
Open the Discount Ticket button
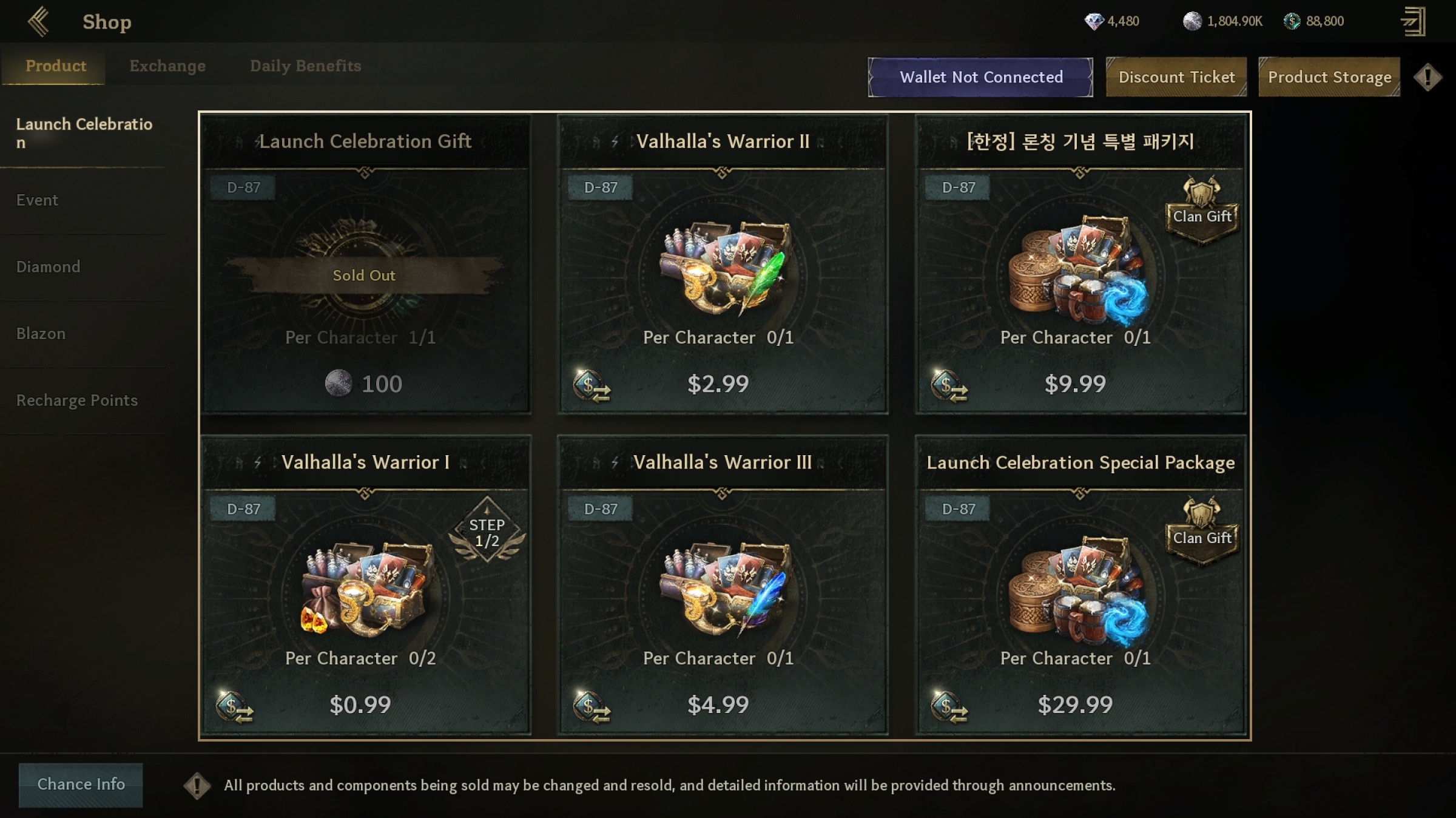pyautogui.click(x=1176, y=77)
